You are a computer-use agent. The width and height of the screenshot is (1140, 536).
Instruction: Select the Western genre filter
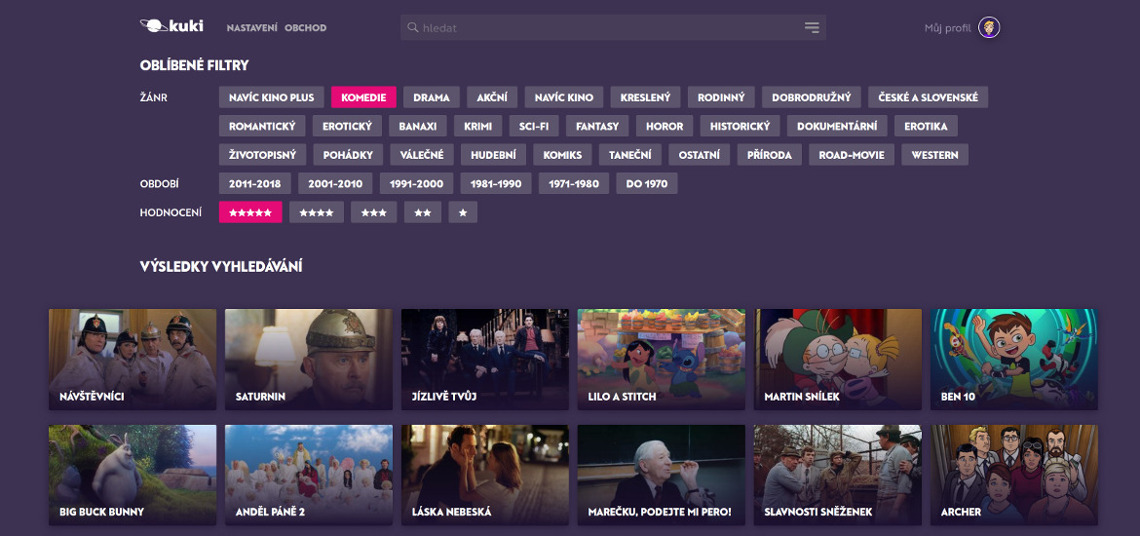click(x=935, y=155)
